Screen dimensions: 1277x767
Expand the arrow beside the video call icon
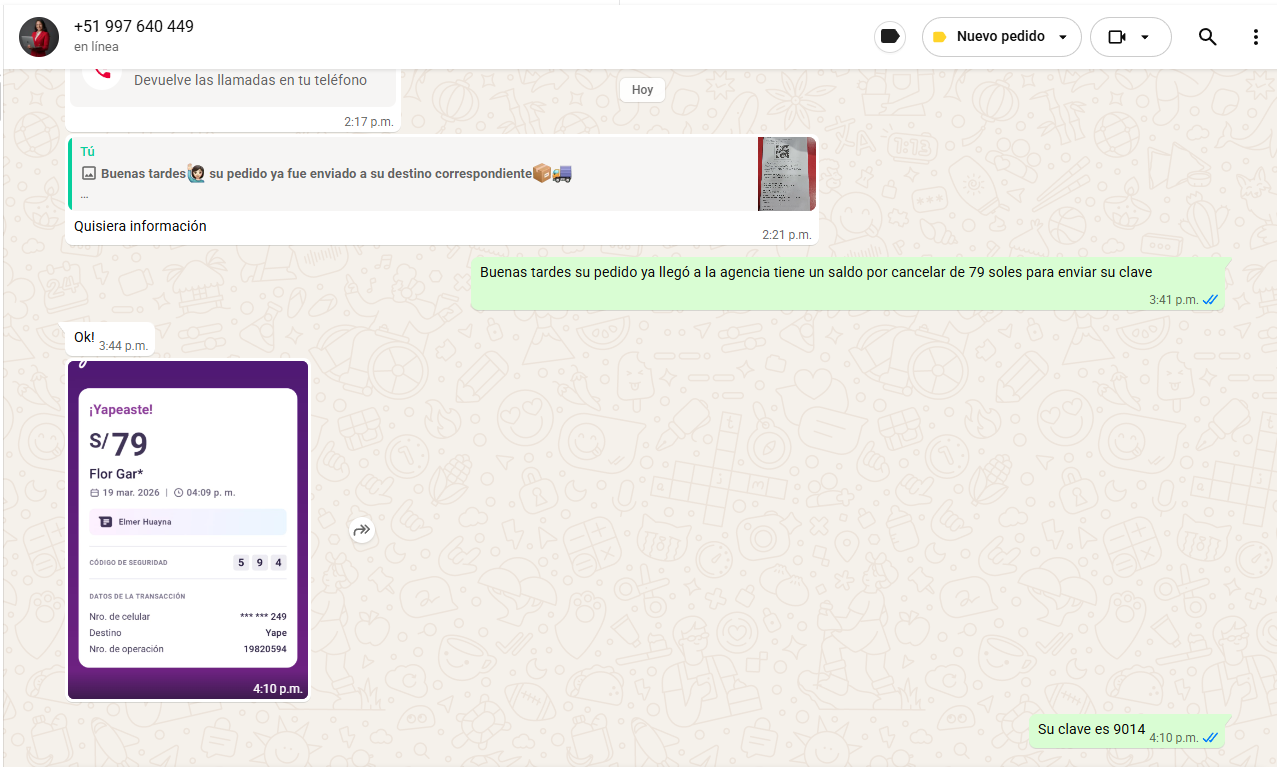(1145, 38)
